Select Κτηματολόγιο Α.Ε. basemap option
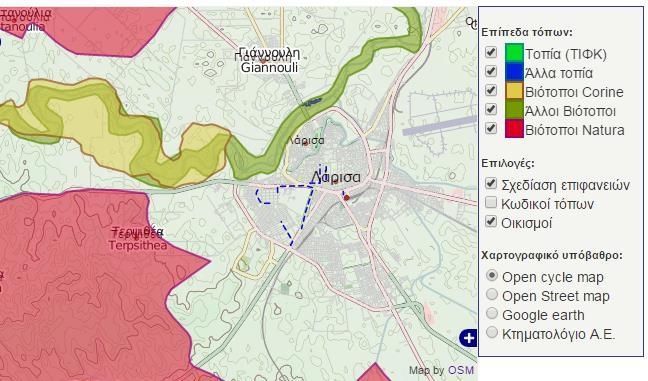Screen dimensions: 648x381 tap(492, 332)
